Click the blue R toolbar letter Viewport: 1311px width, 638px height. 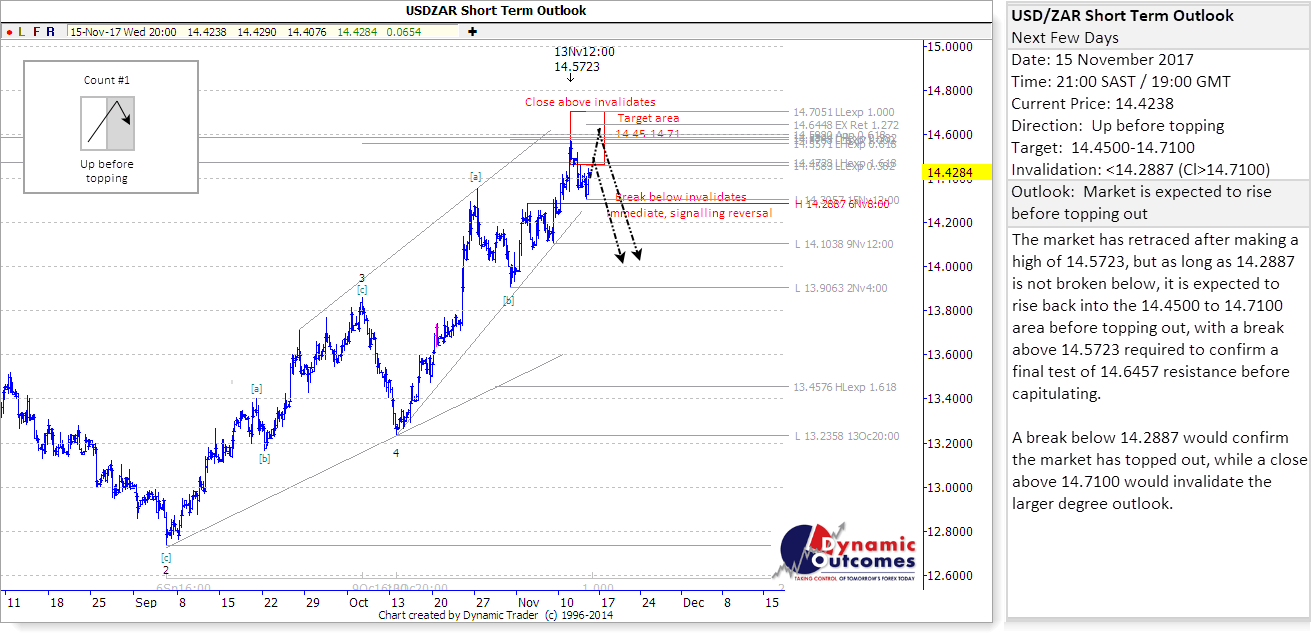coord(52,32)
